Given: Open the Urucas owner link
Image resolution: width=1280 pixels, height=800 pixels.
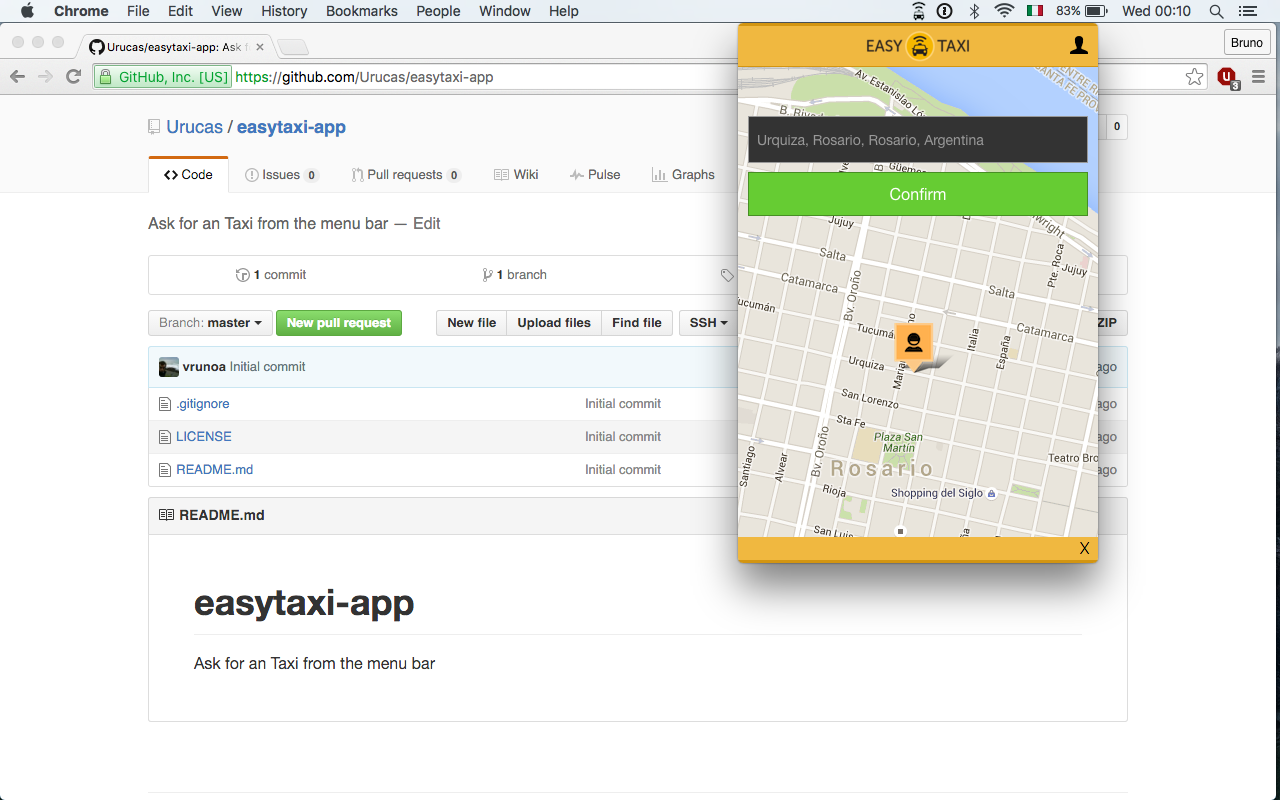Looking at the screenshot, I should tap(194, 127).
